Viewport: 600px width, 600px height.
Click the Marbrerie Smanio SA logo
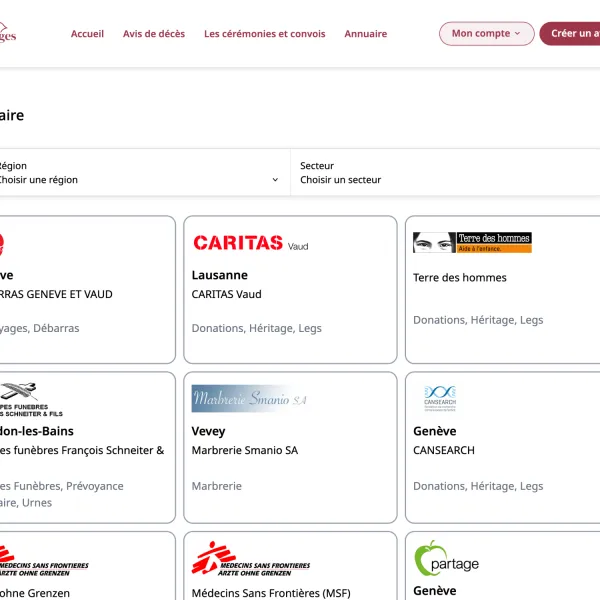(x=250, y=399)
